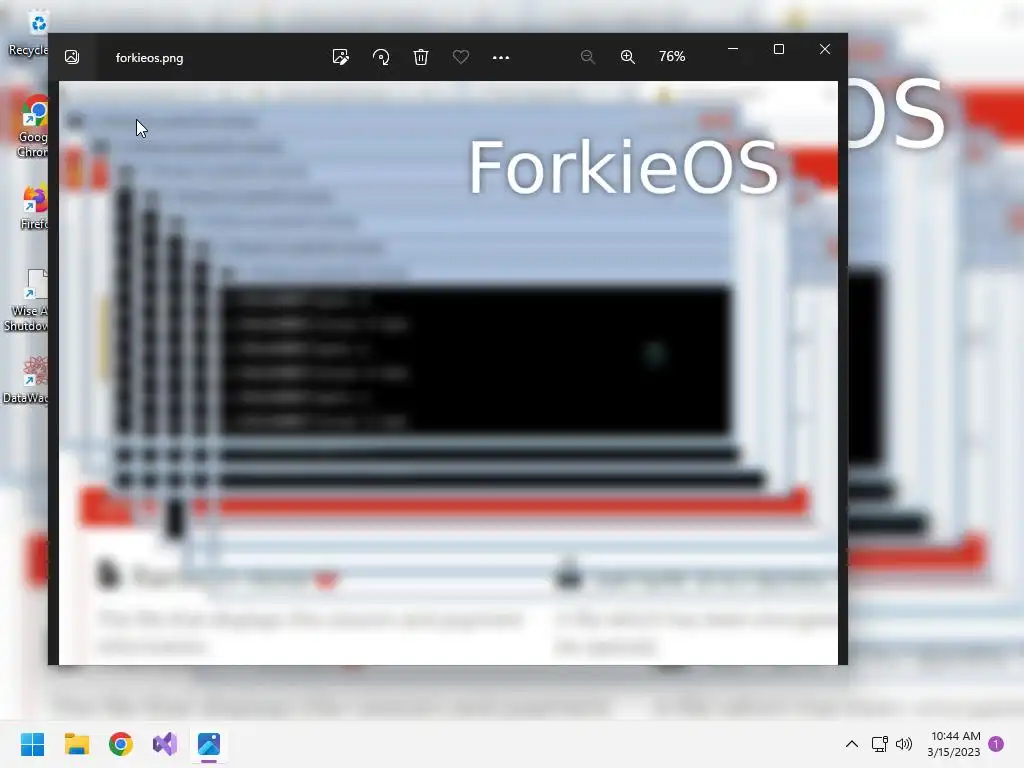Viewport: 1024px width, 768px height.
Task: Open the Edit image tool
Action: 340,57
